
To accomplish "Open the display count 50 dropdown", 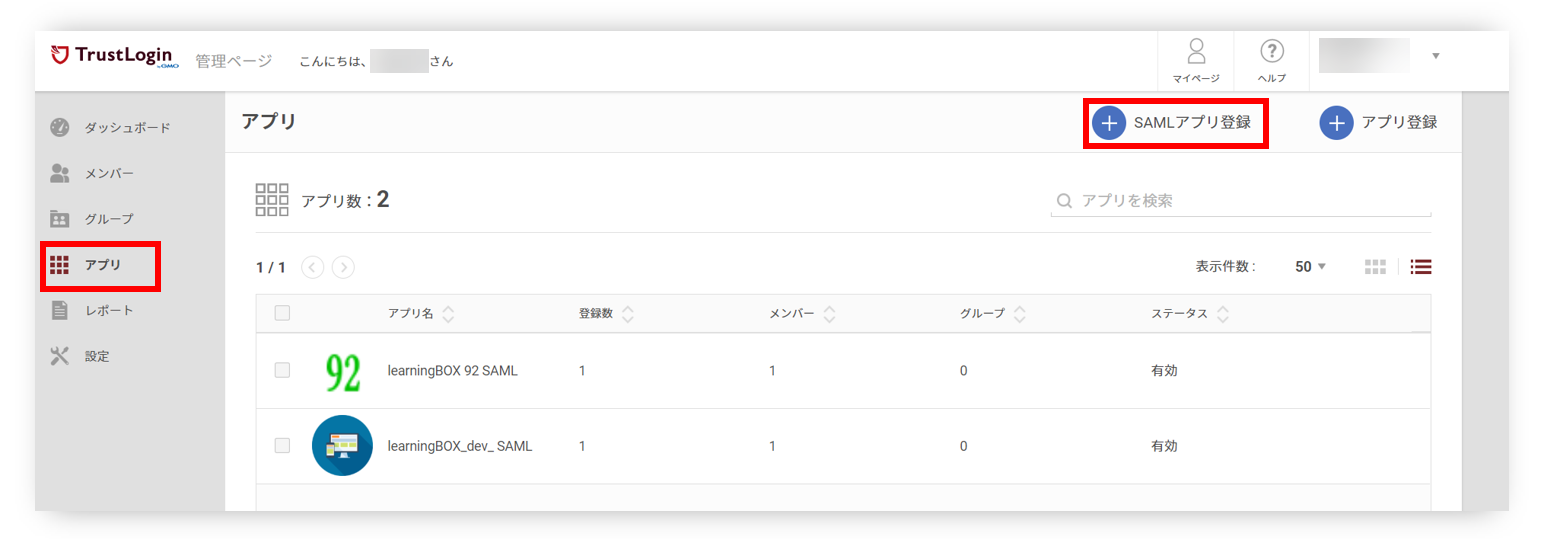I will [x=1310, y=267].
